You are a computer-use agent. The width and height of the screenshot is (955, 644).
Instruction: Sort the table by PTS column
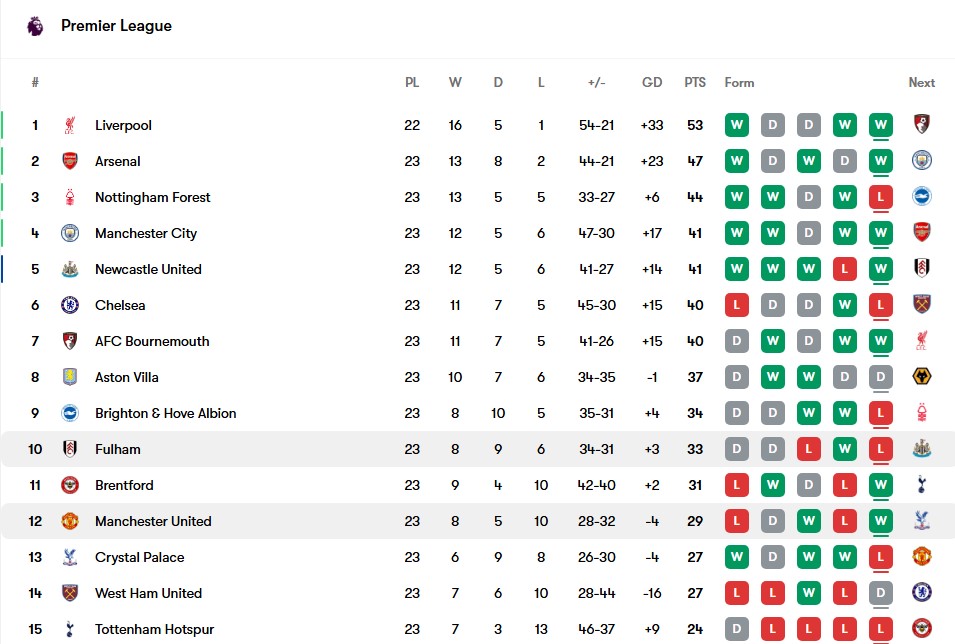point(695,82)
